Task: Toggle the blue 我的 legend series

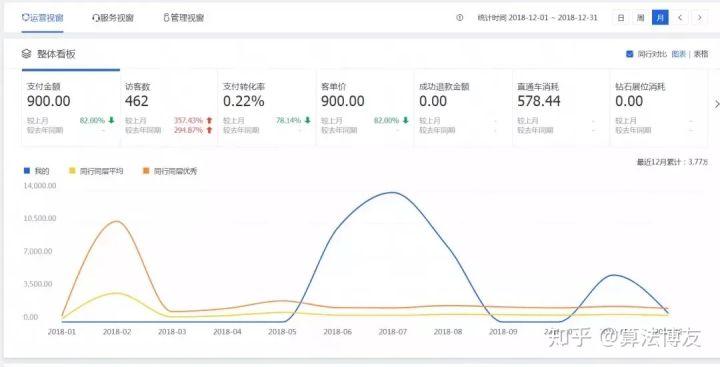Action: (x=36, y=171)
